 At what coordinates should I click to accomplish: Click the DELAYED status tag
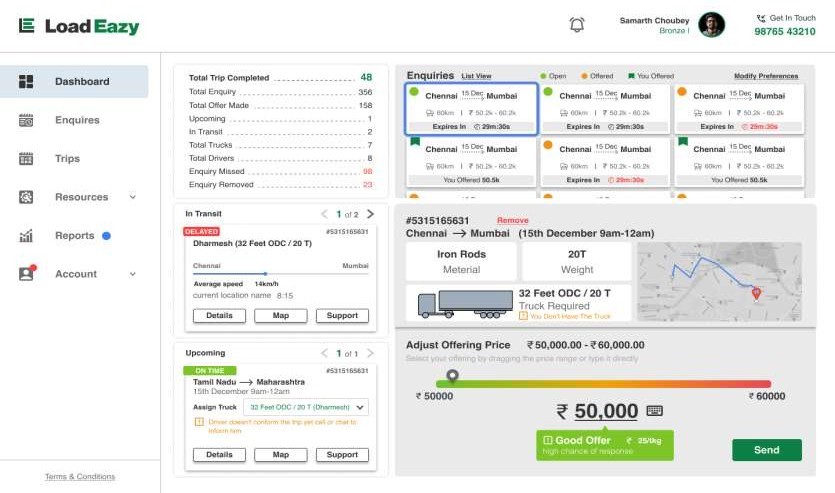coord(201,232)
